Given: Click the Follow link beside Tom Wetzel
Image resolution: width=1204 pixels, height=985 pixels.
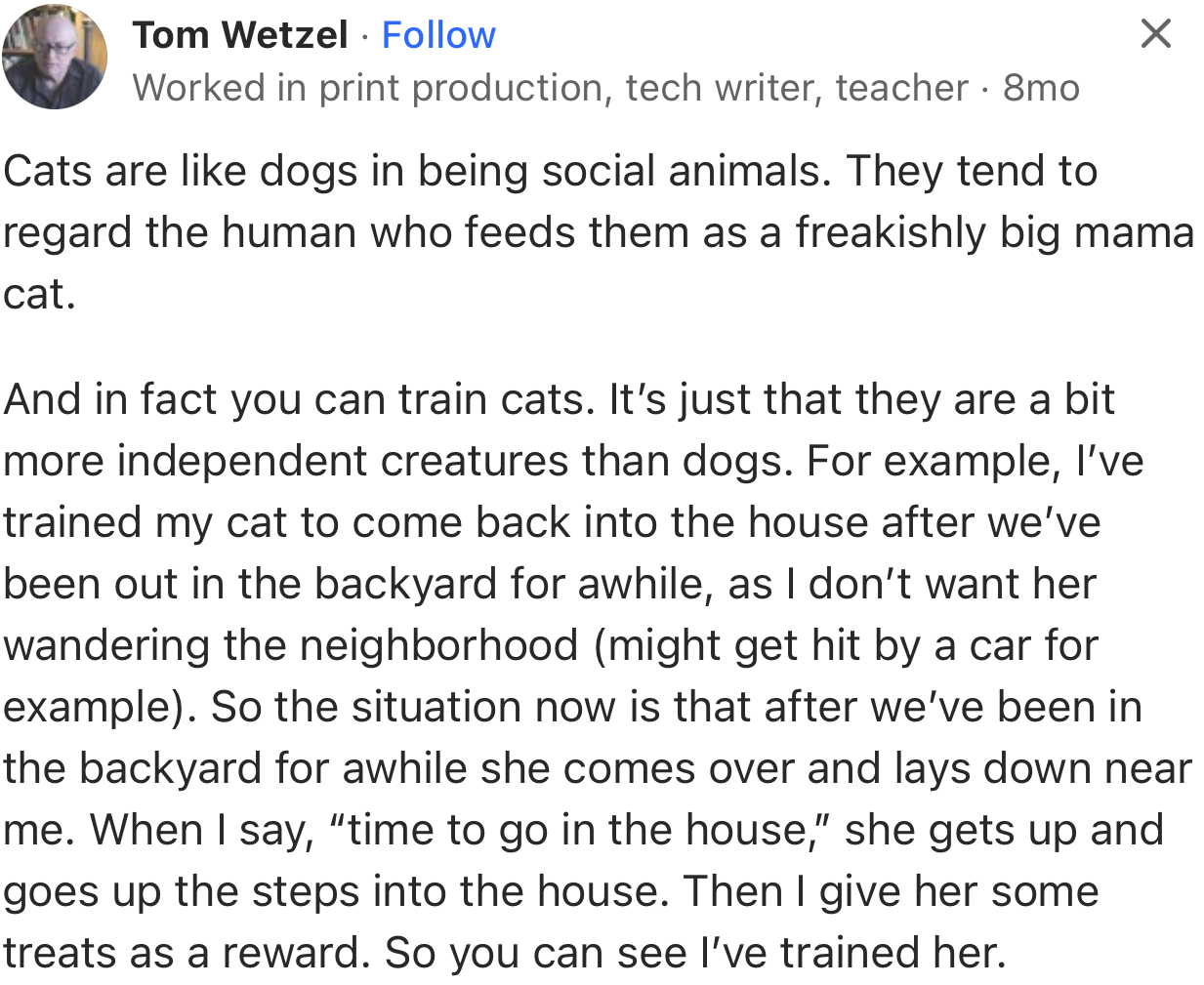Looking at the screenshot, I should 437,34.
